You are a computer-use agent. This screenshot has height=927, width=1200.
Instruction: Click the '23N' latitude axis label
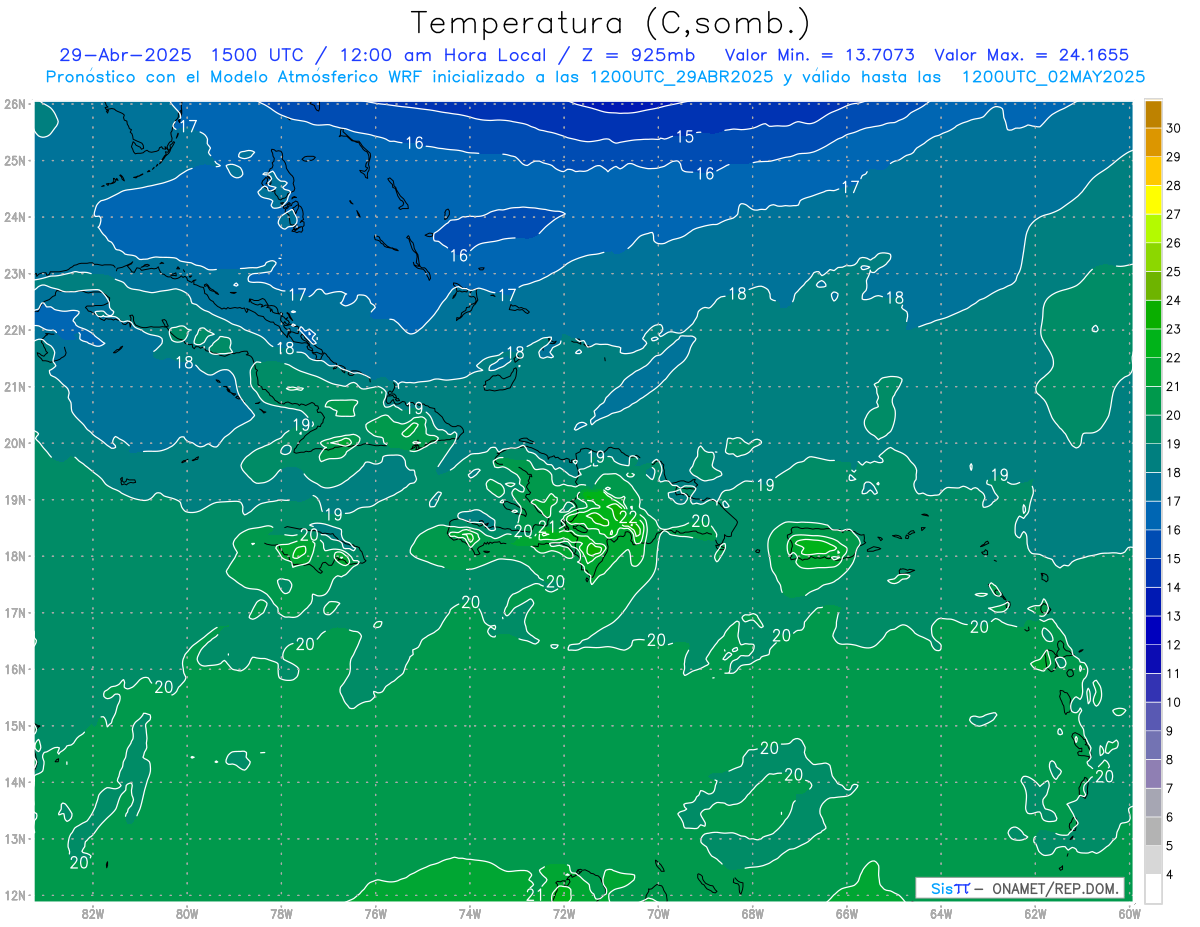15,273
